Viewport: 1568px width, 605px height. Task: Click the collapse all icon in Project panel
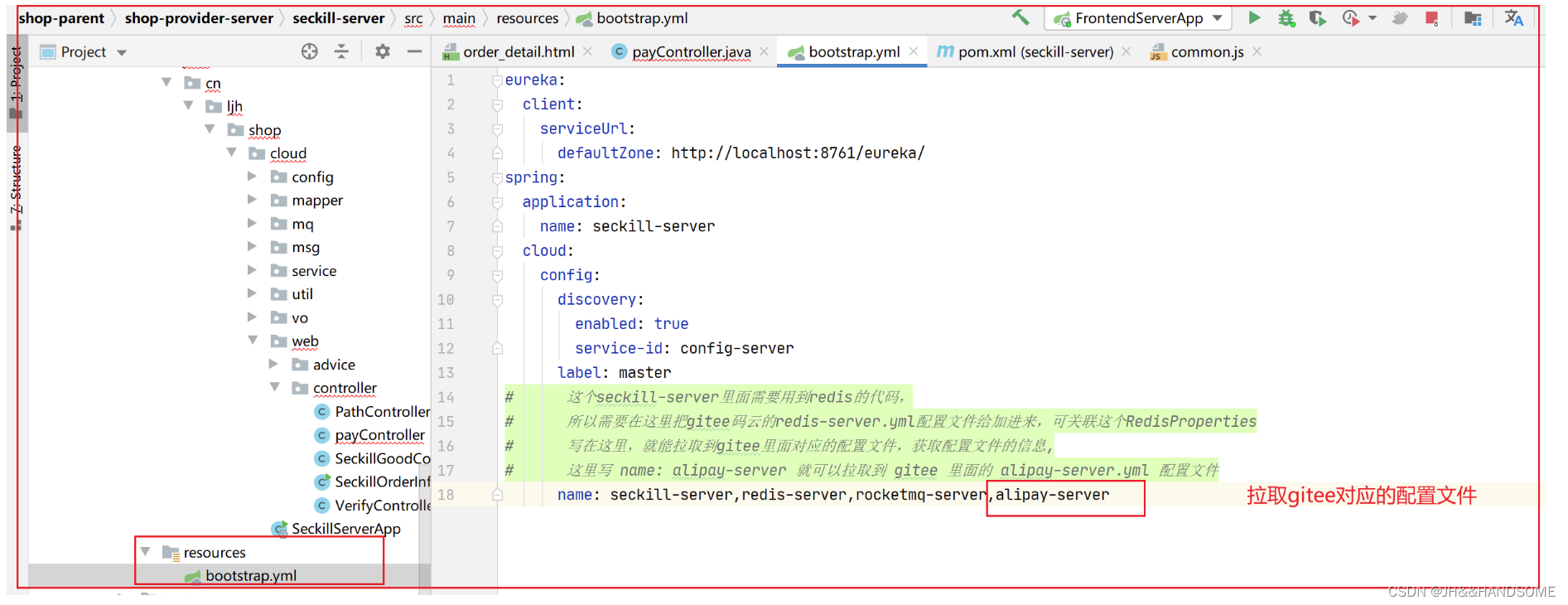pyautogui.click(x=341, y=51)
